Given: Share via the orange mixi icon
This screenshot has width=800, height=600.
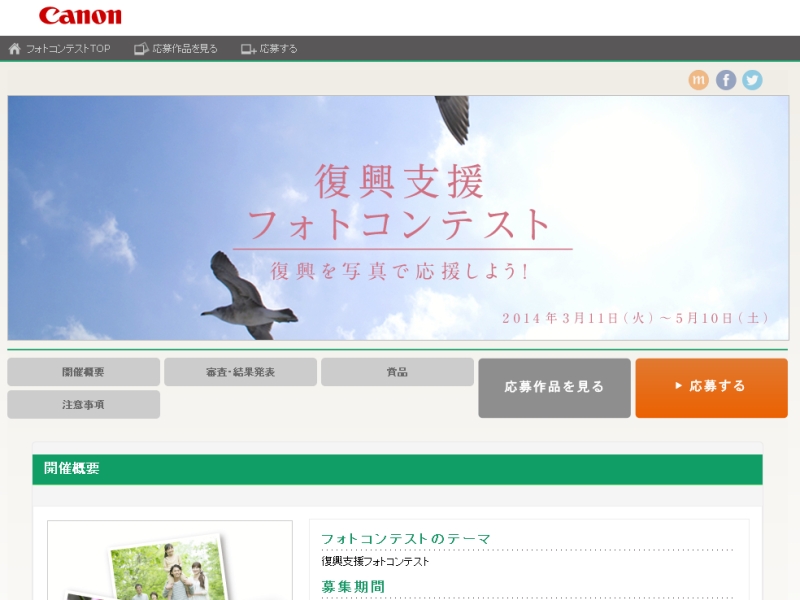Looking at the screenshot, I should [x=698, y=80].
